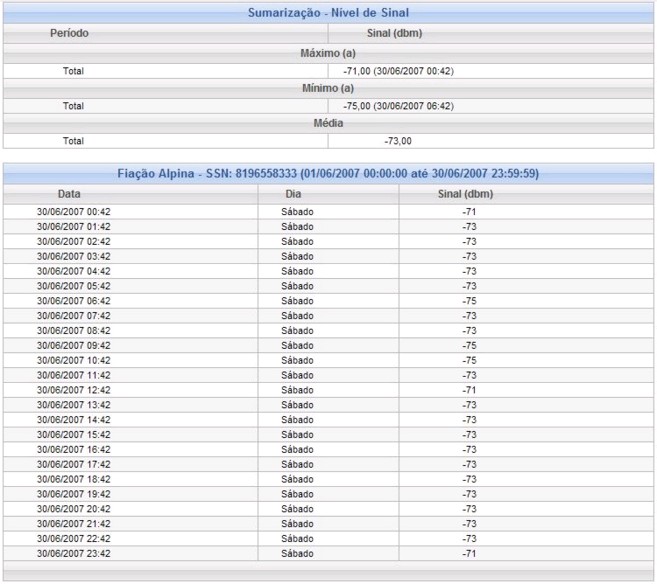
Task: Select the 30/06/2007 23:42 date cell
Action: click(x=74, y=553)
